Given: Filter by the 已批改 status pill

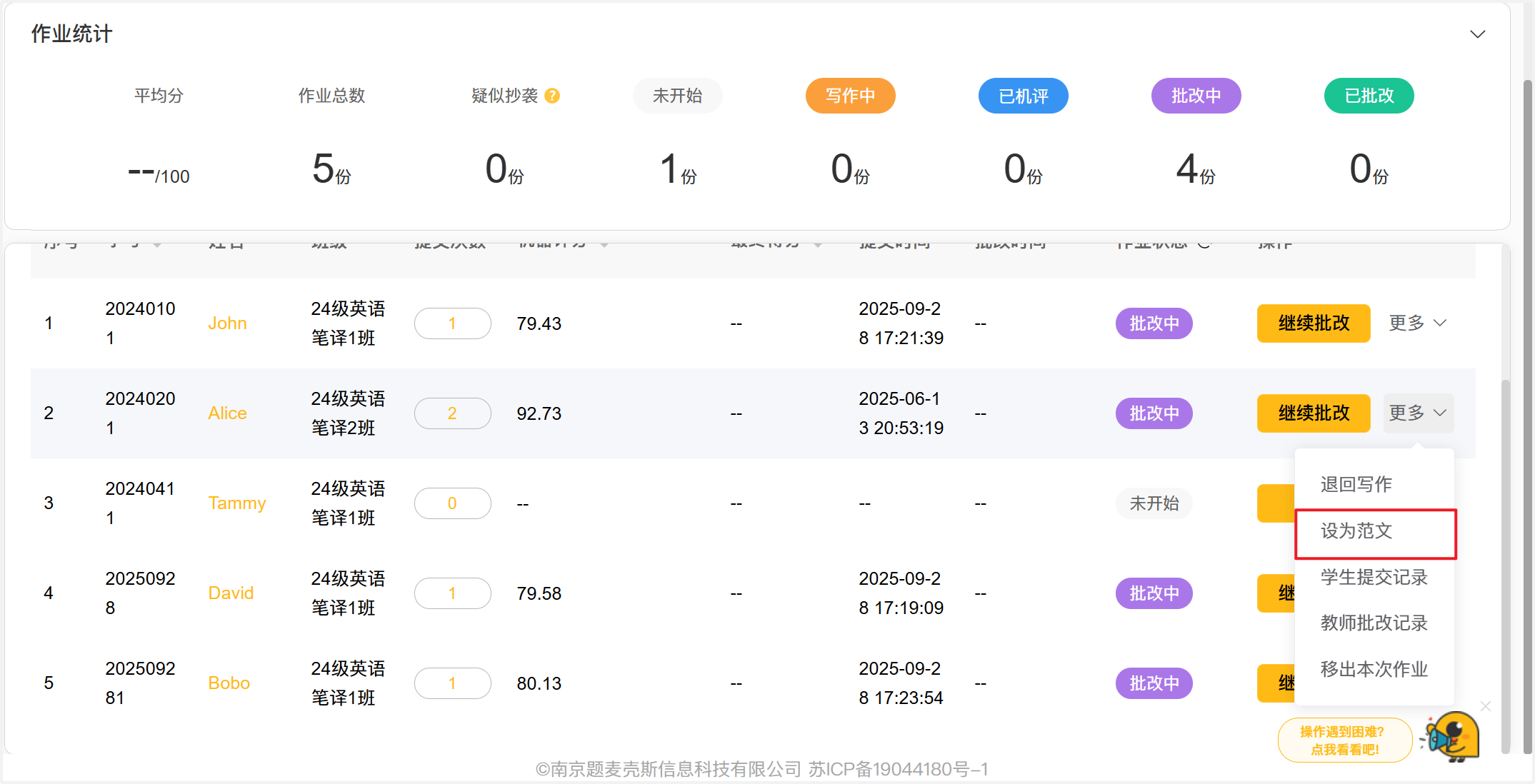Looking at the screenshot, I should click(1369, 96).
